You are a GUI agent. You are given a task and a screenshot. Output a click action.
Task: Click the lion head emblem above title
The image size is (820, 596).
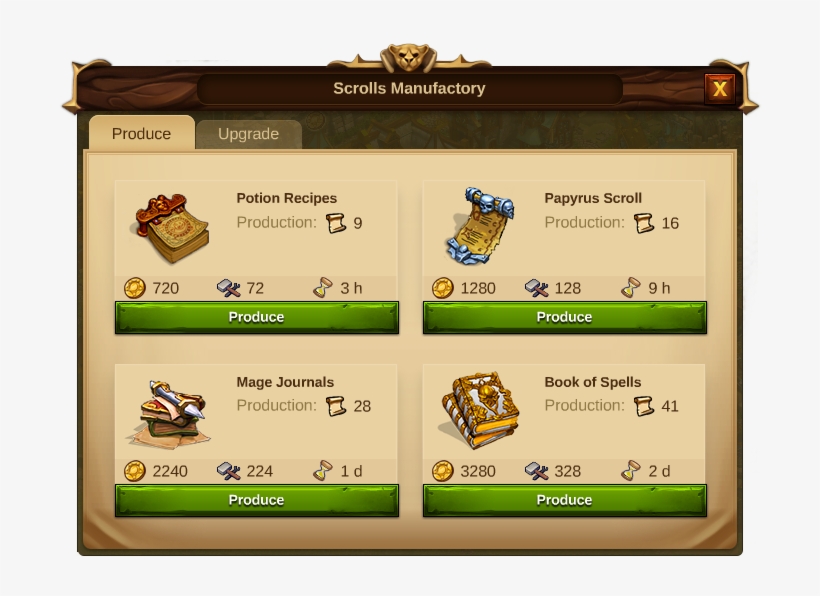(x=408, y=56)
